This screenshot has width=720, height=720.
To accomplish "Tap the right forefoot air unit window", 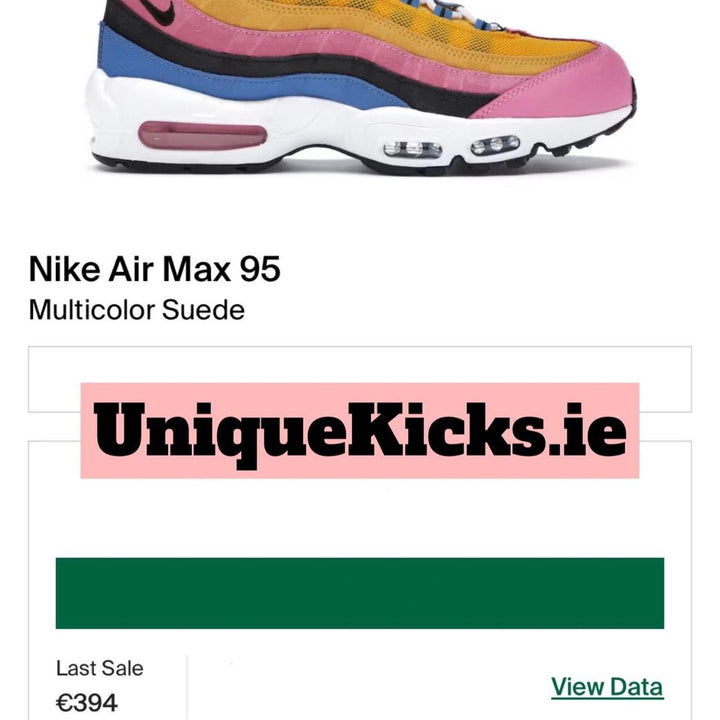I will pyautogui.click(x=495, y=145).
